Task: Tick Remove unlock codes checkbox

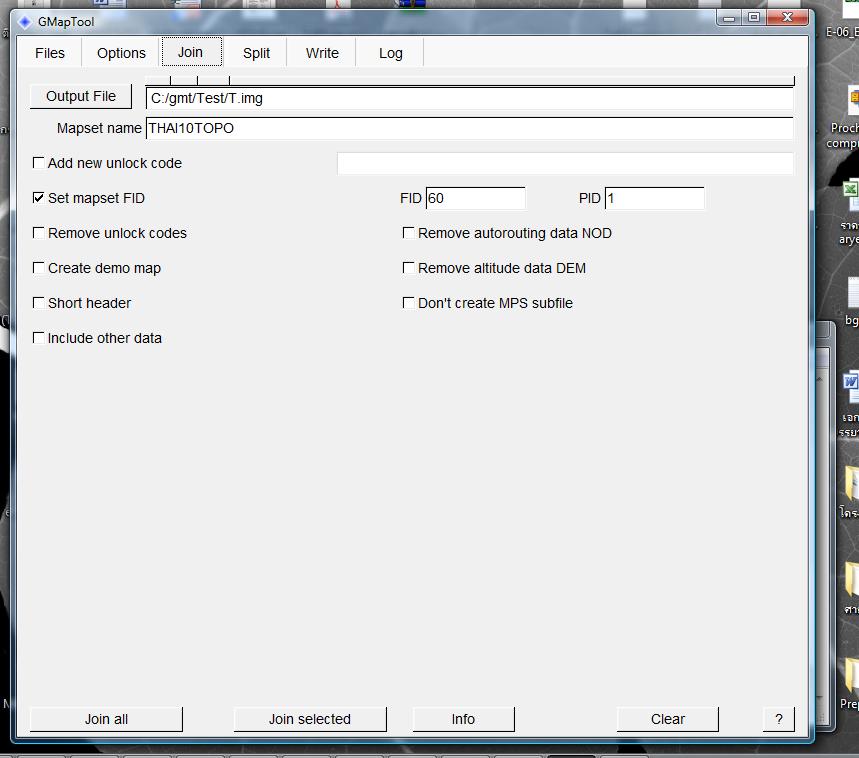Action: 39,233
